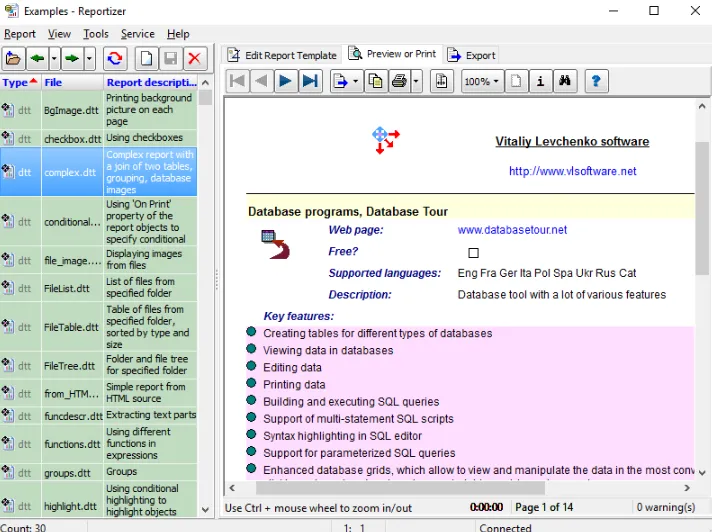This screenshot has width=712, height=532.
Task: Expand the green back arrow history dropdown
Action: click(x=54, y=59)
